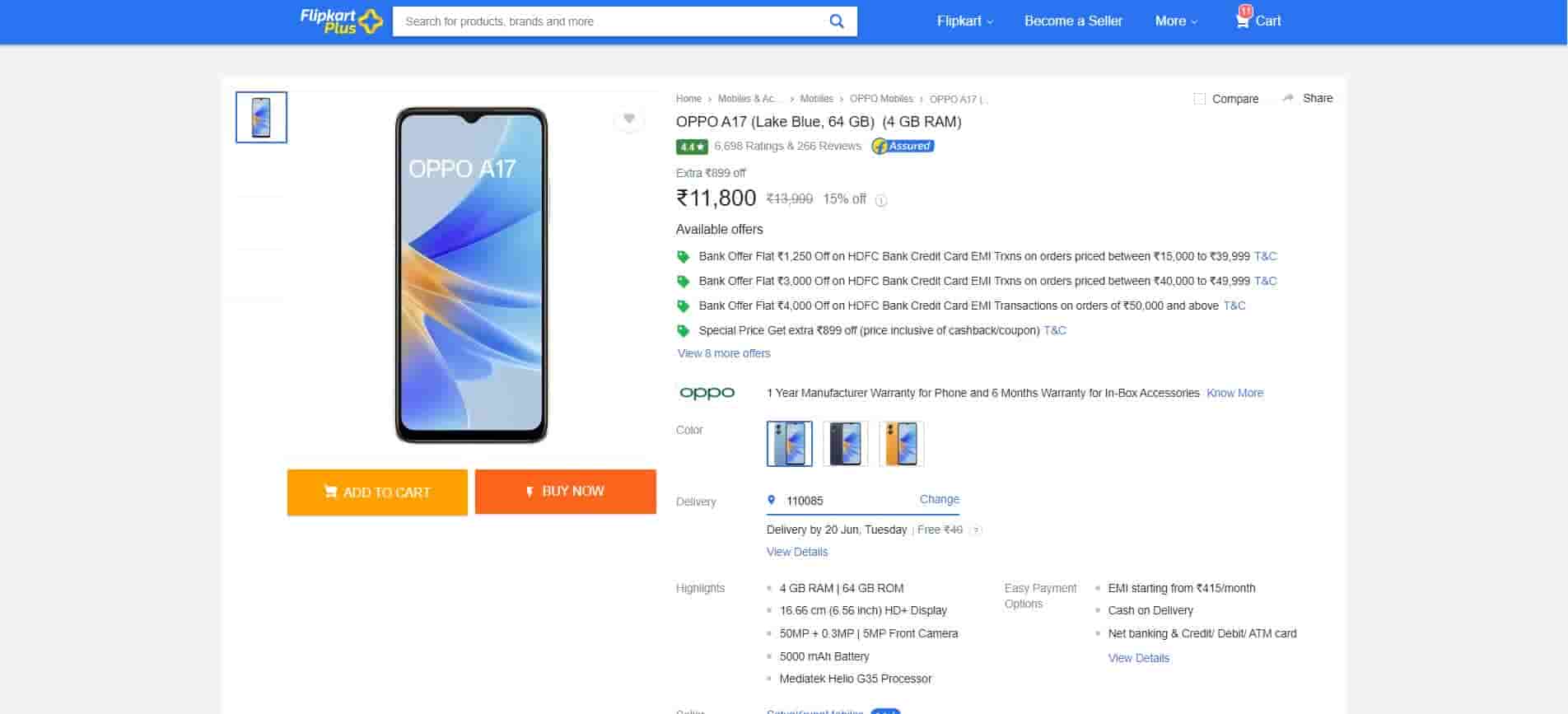Image resolution: width=1568 pixels, height=714 pixels.
Task: Click the search products input field
Action: 609,21
